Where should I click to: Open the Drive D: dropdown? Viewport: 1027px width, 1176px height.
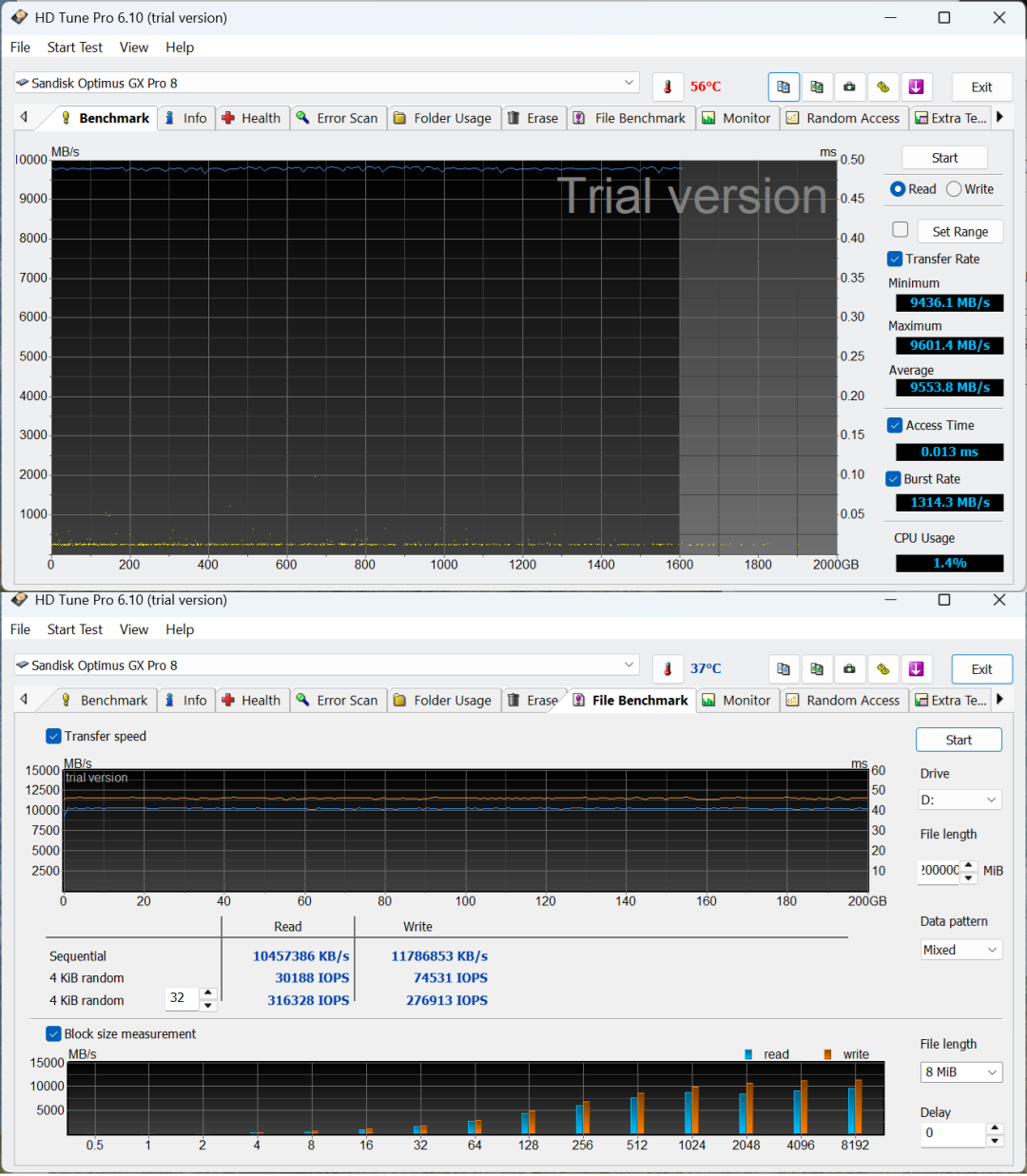coord(959,800)
